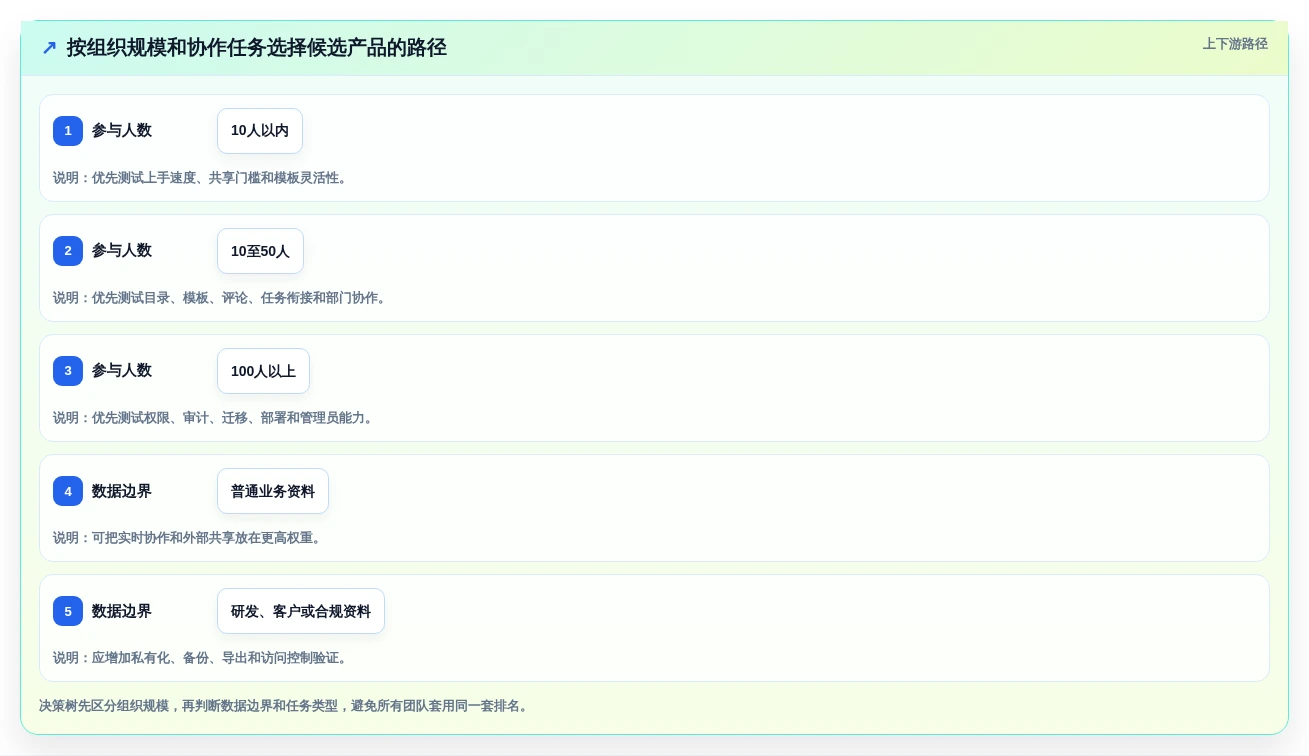Image resolution: width=1309 pixels, height=756 pixels.
Task: Click step badge number 4
Action: point(68,491)
